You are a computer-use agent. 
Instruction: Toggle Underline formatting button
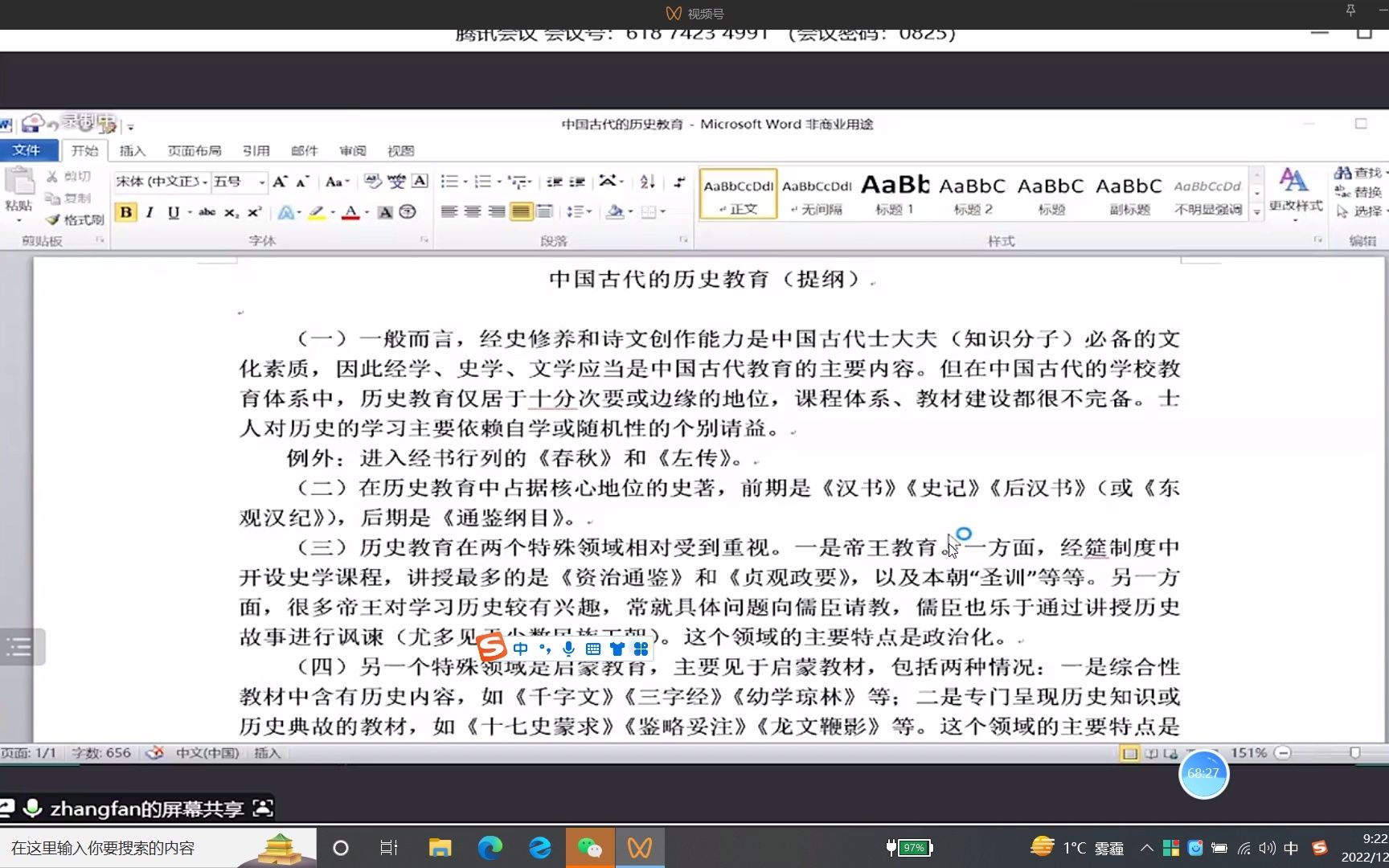tap(174, 212)
